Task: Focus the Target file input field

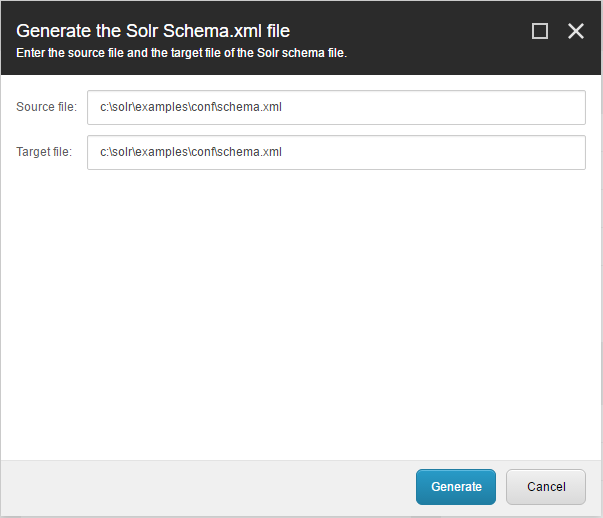Action: click(336, 152)
